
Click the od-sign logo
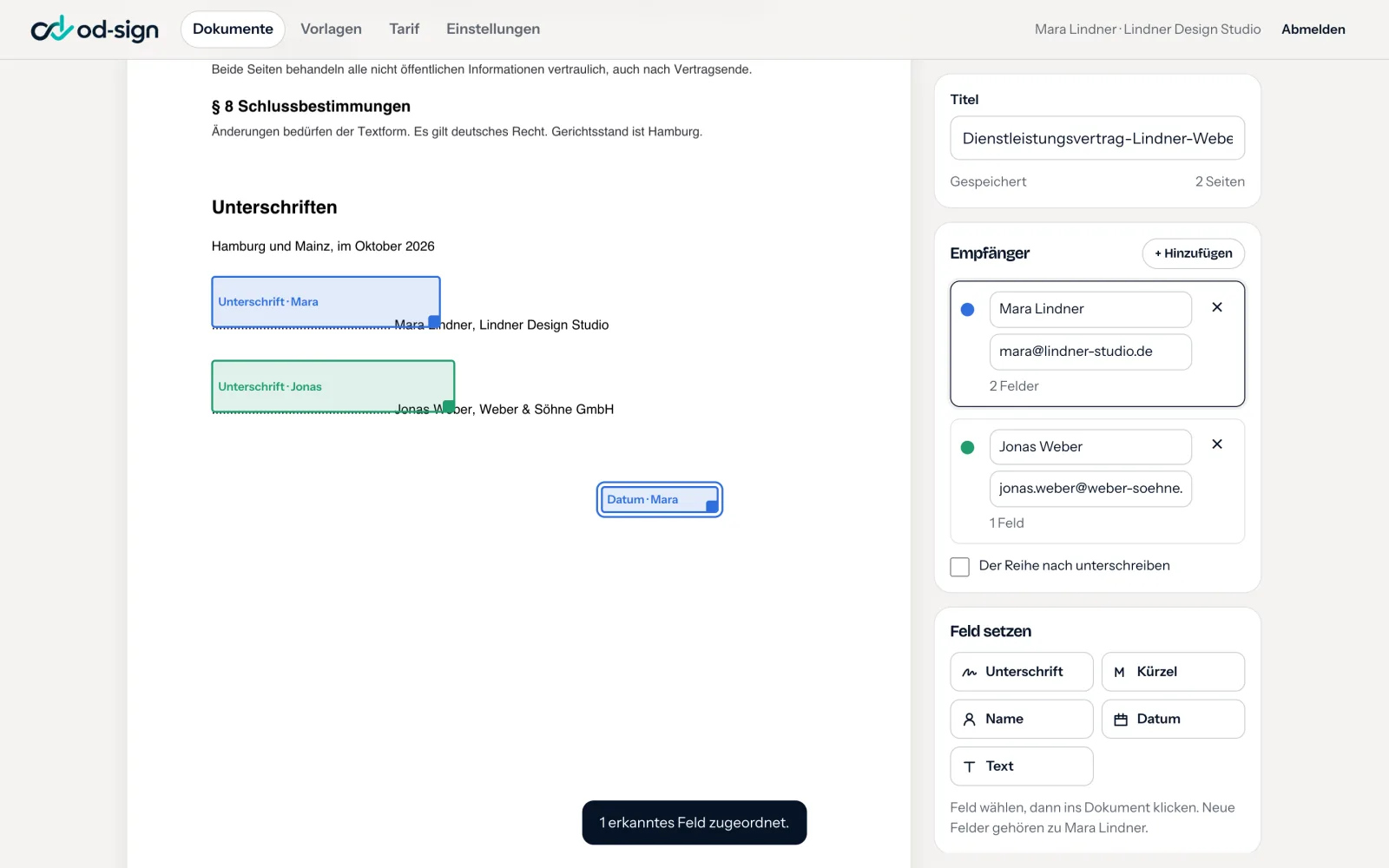coord(95,30)
